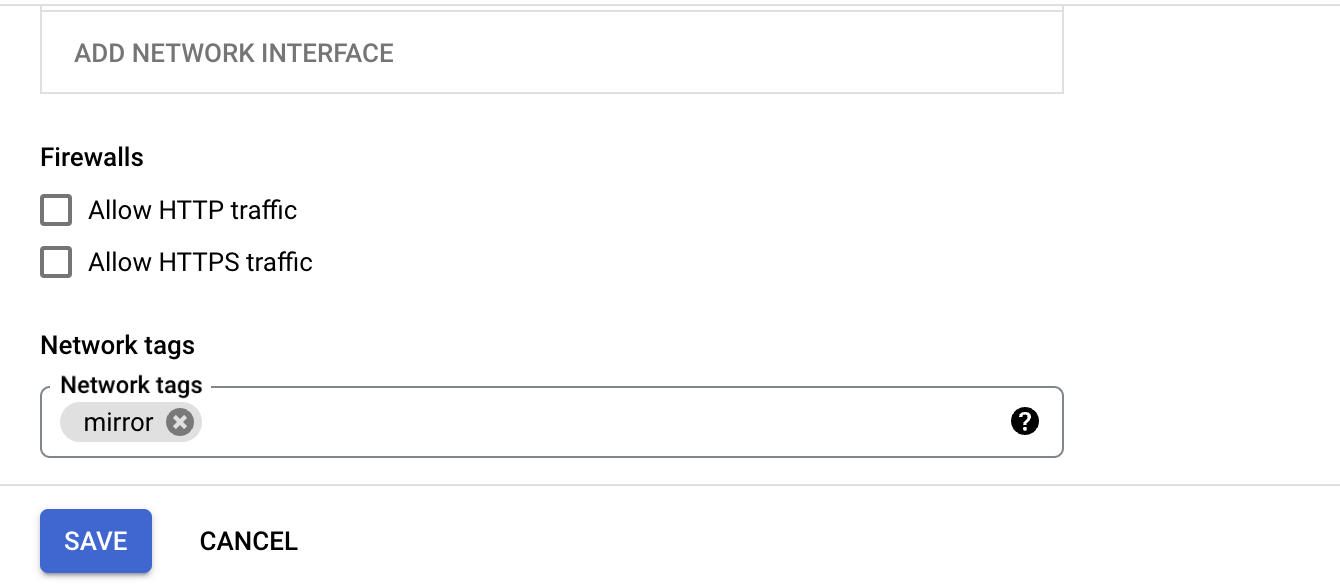Select the "mirror" tag chip text

pos(118,422)
